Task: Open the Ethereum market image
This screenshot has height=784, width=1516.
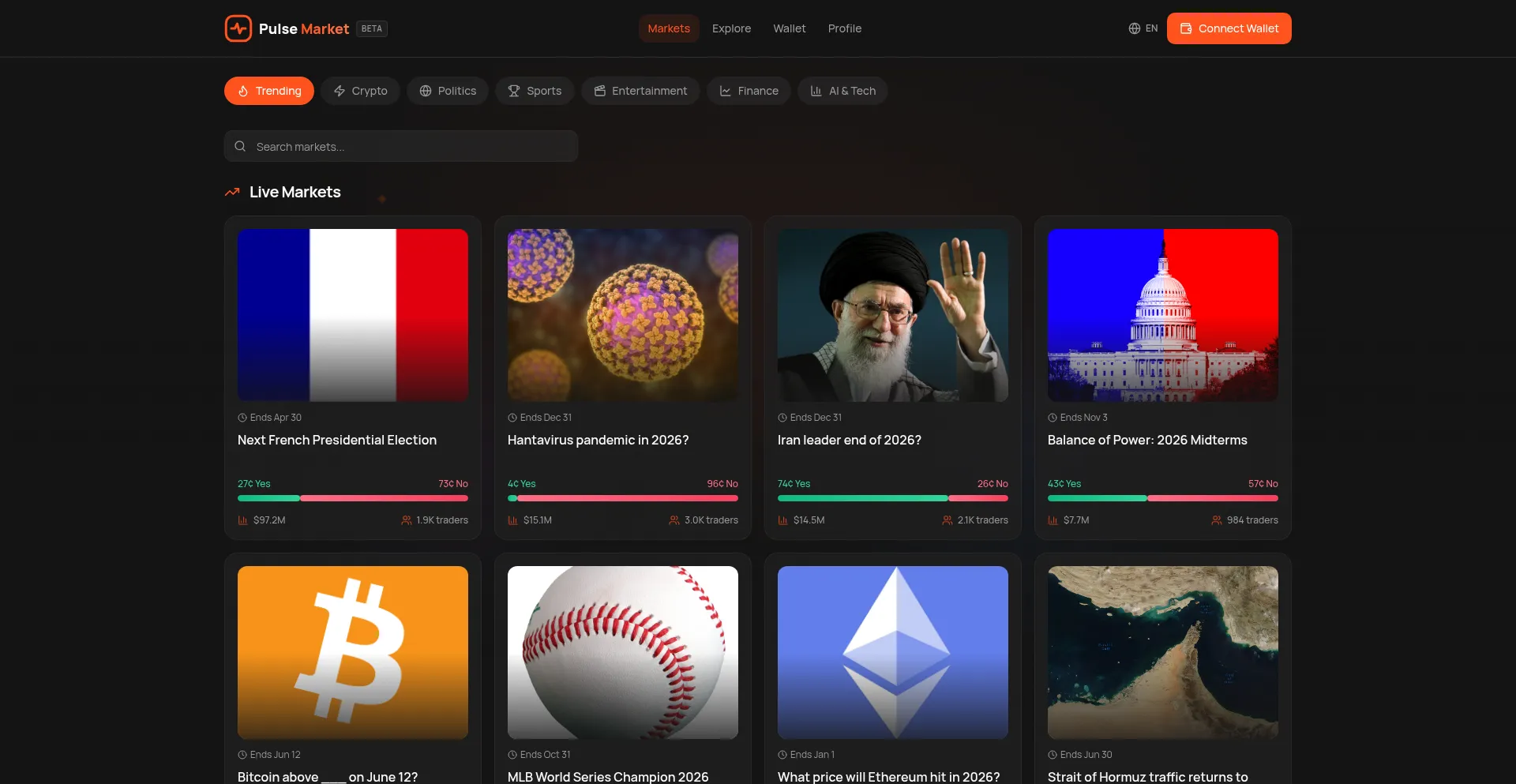Action: point(893,652)
